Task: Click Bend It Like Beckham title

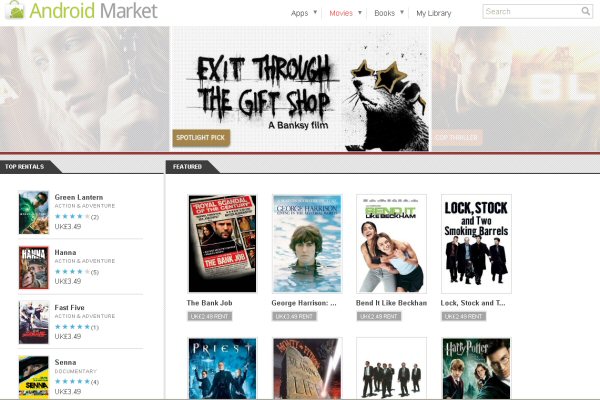Action: click(x=391, y=303)
